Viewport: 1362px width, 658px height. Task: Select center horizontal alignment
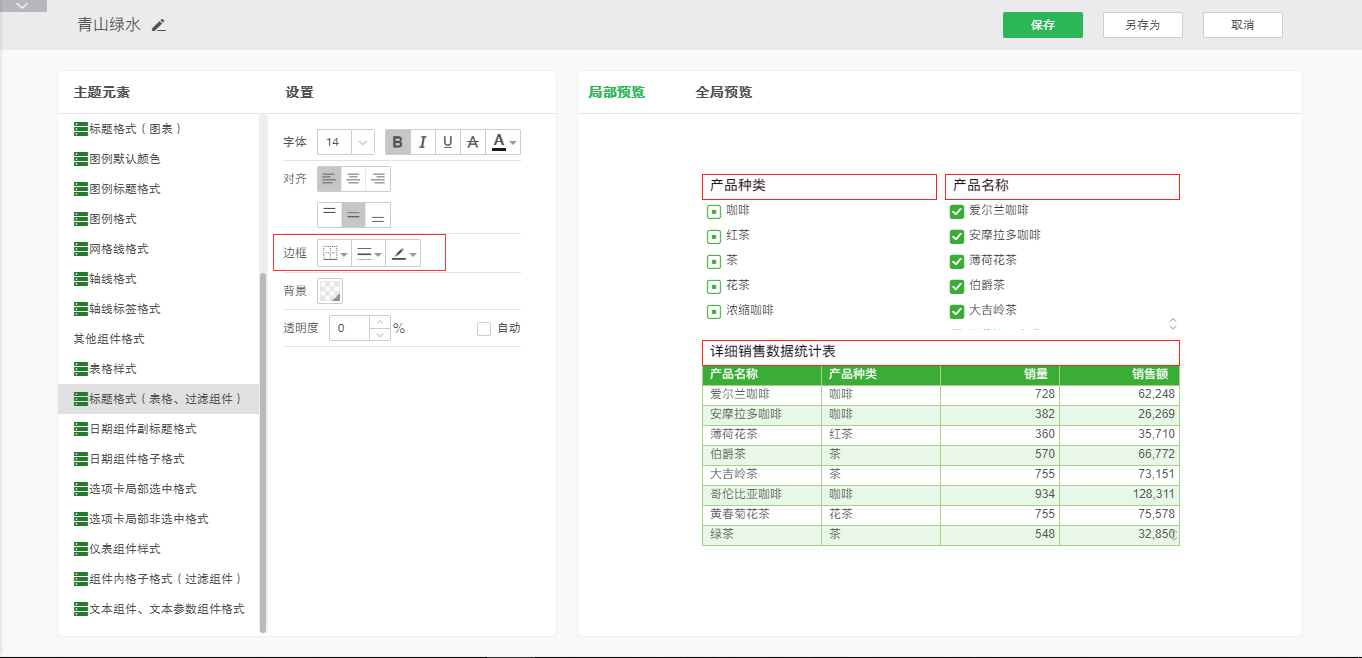coord(354,179)
